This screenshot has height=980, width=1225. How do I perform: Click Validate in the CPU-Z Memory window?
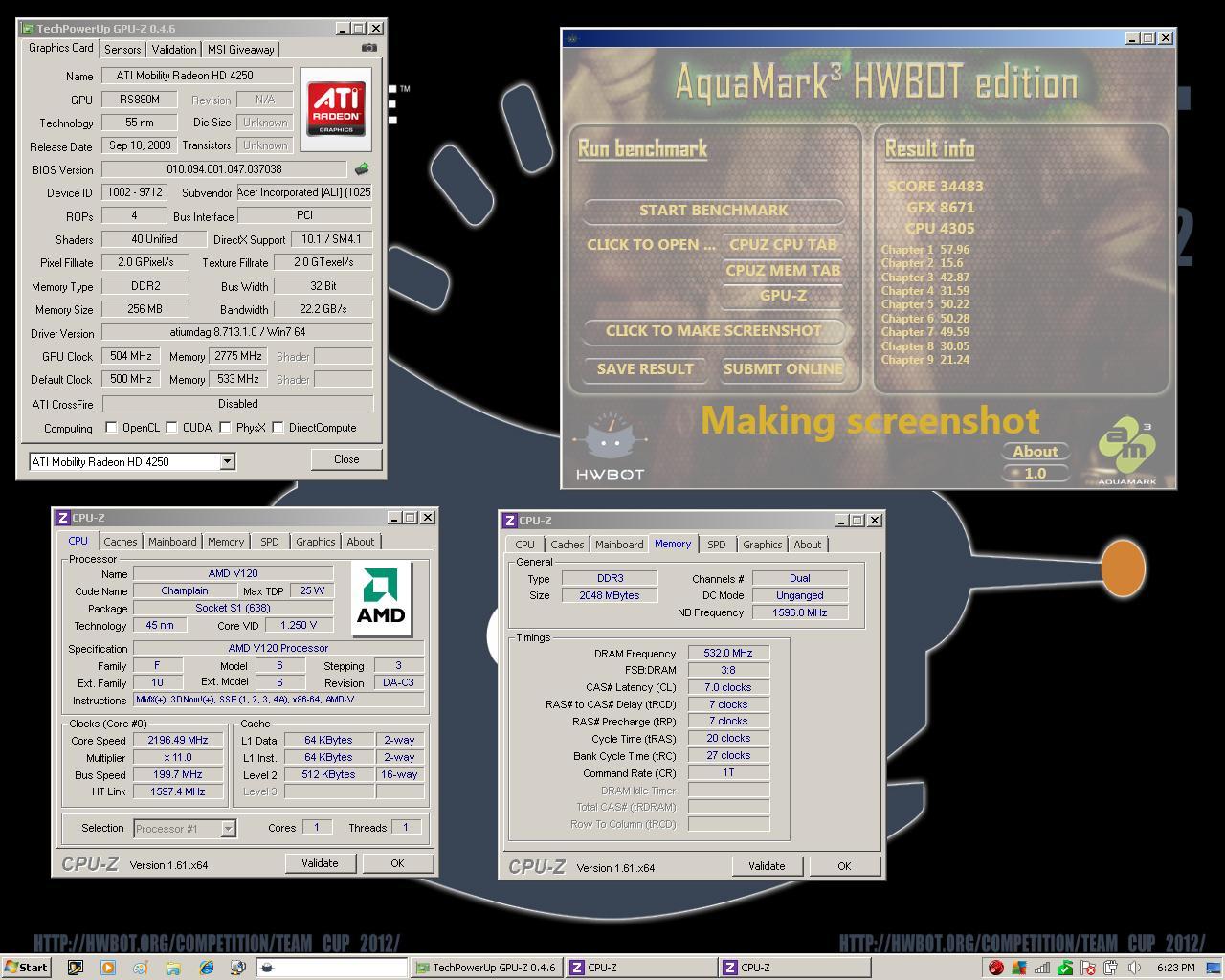pos(767,866)
